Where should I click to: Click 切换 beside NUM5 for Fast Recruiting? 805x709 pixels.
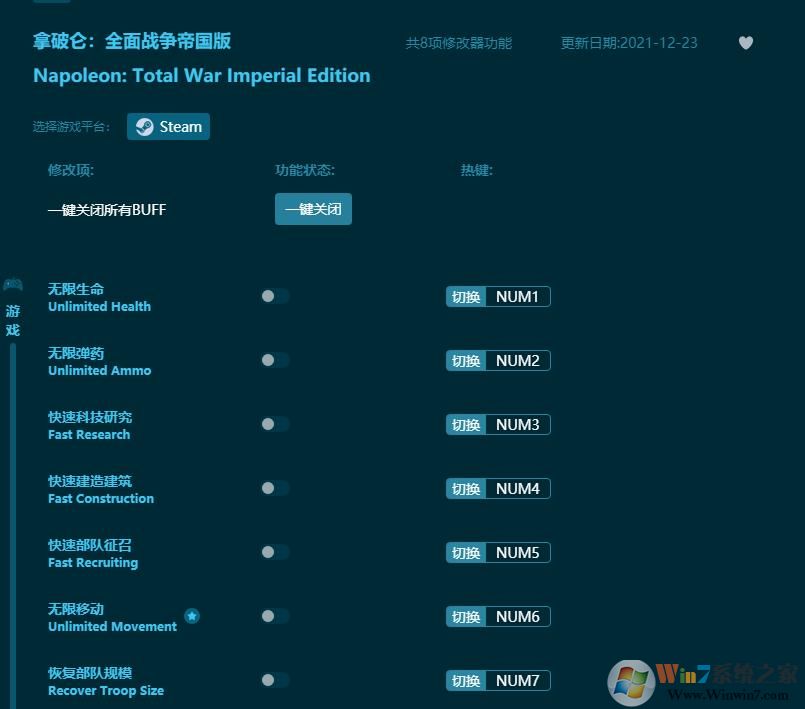[465, 552]
